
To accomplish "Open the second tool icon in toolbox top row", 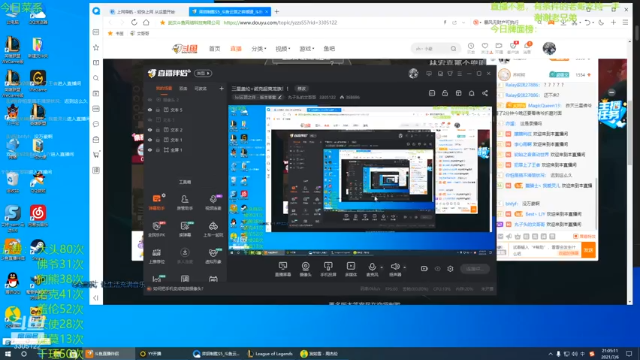I will [x=184, y=202].
